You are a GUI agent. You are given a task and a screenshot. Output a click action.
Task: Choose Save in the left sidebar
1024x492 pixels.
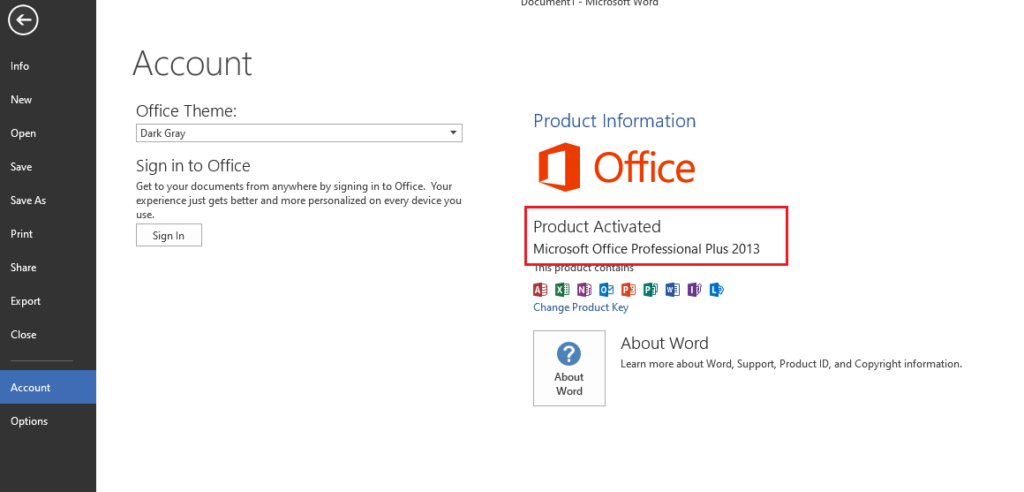pyautogui.click(x=48, y=167)
